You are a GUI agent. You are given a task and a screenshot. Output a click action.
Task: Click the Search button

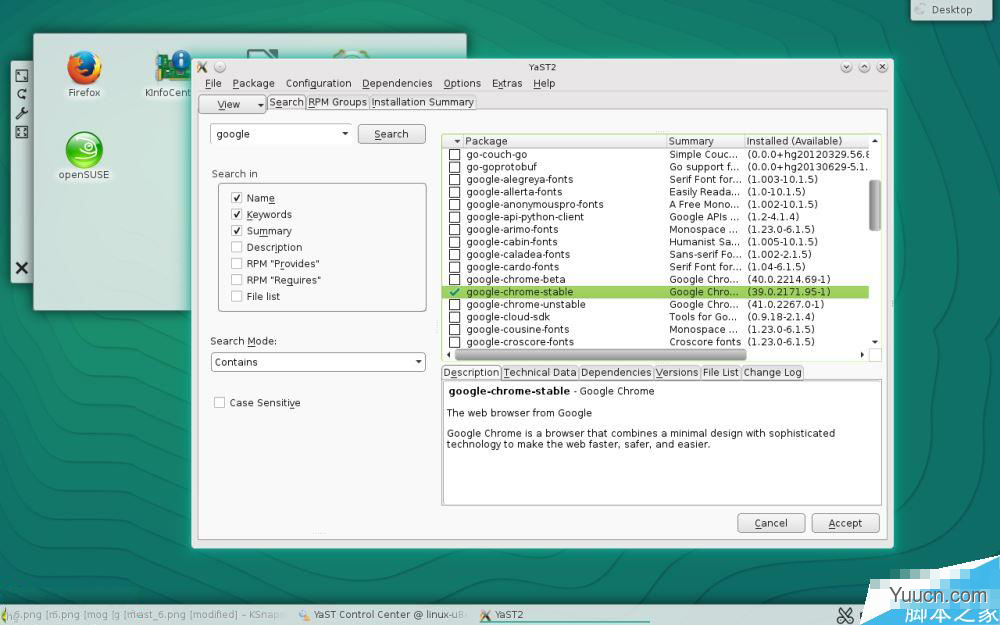(391, 134)
